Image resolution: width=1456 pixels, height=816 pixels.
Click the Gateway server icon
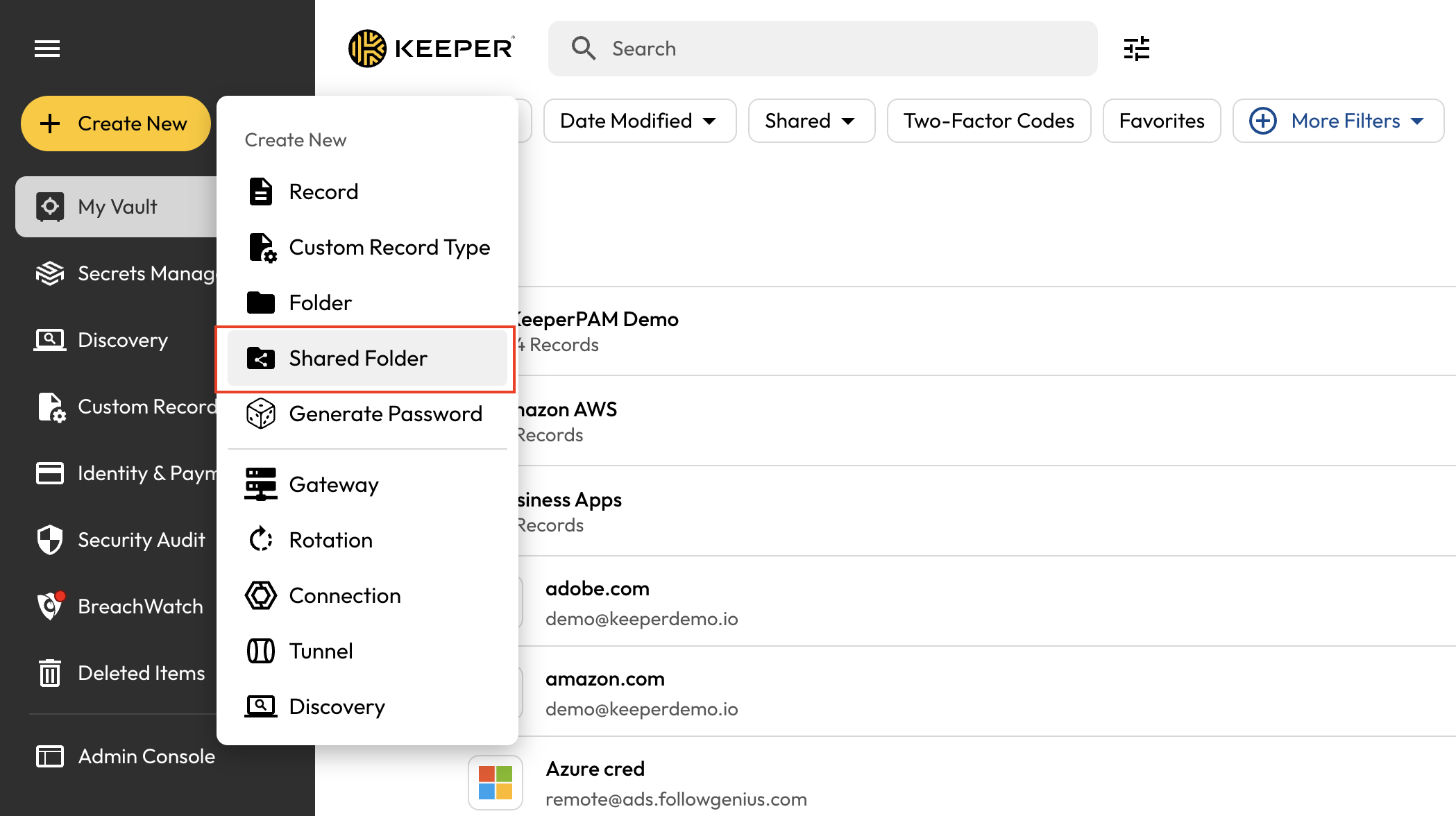pyautogui.click(x=261, y=484)
